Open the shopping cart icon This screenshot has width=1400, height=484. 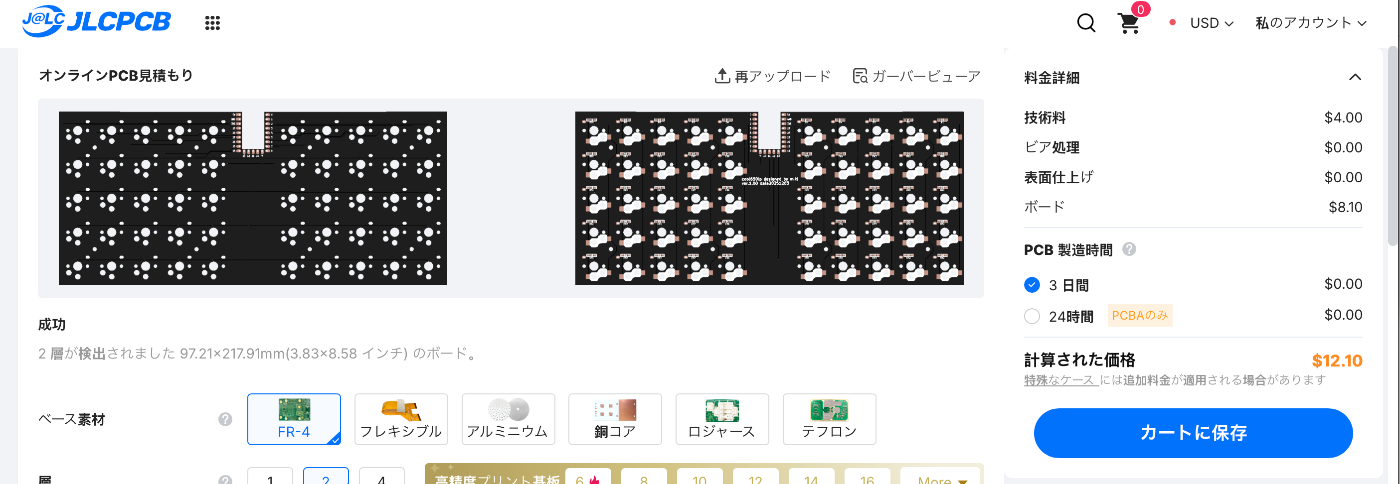(1129, 24)
